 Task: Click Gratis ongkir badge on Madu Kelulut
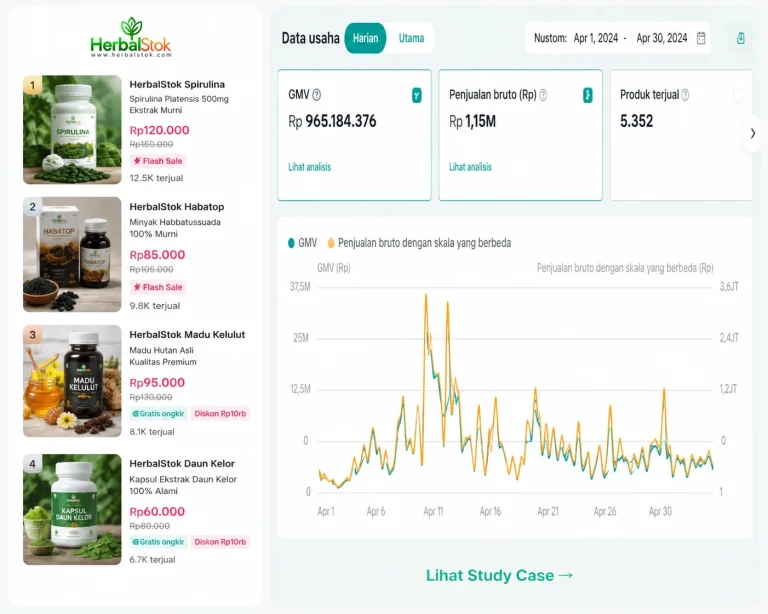[x=158, y=414]
